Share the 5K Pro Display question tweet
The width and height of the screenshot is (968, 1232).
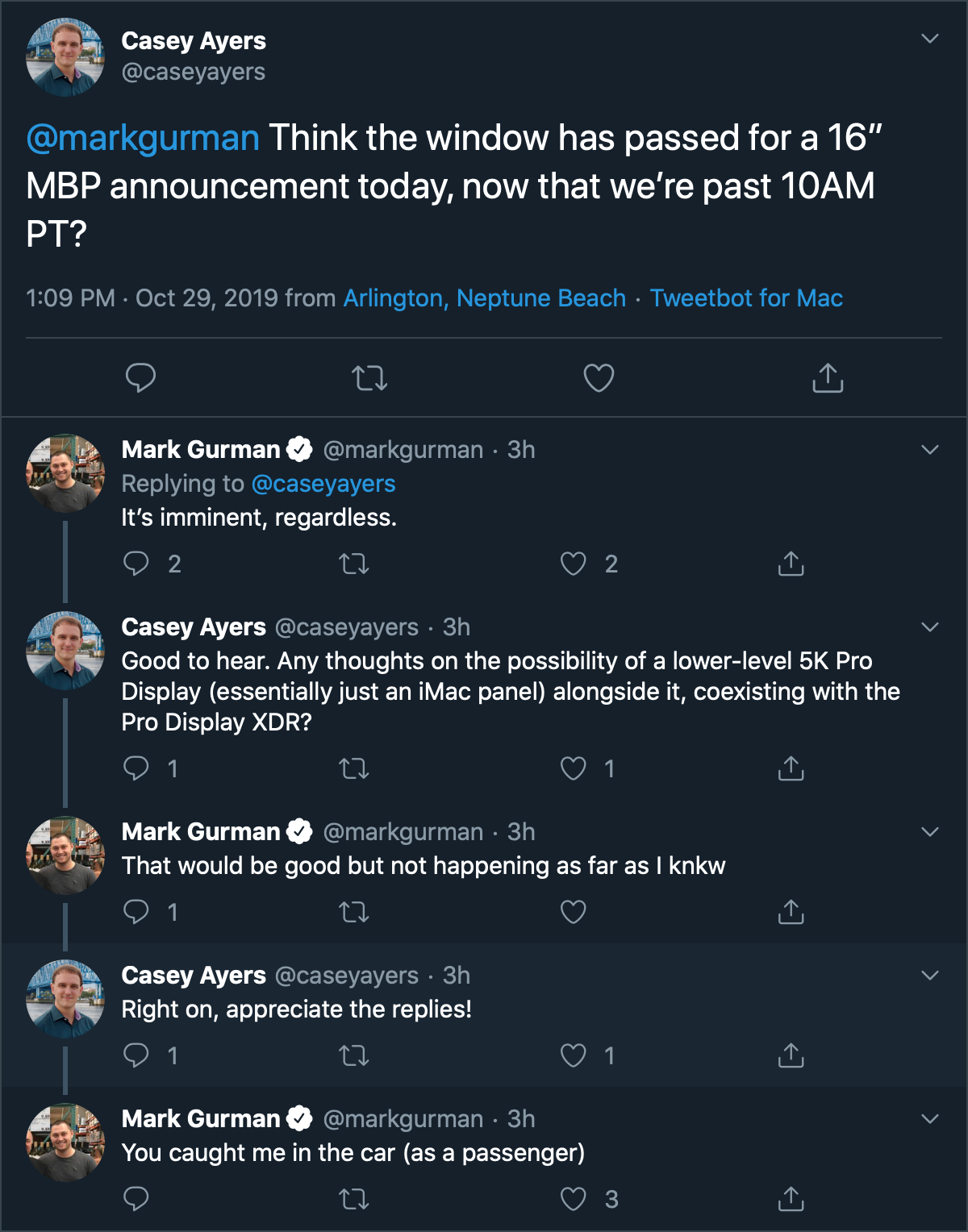(x=791, y=768)
